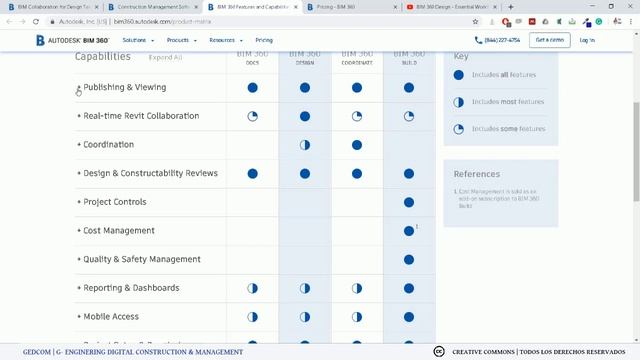Screen dimensions: 640x360
Task: Click full circle for Revit Collaboration under Design
Action: pyautogui.click(x=305, y=116)
